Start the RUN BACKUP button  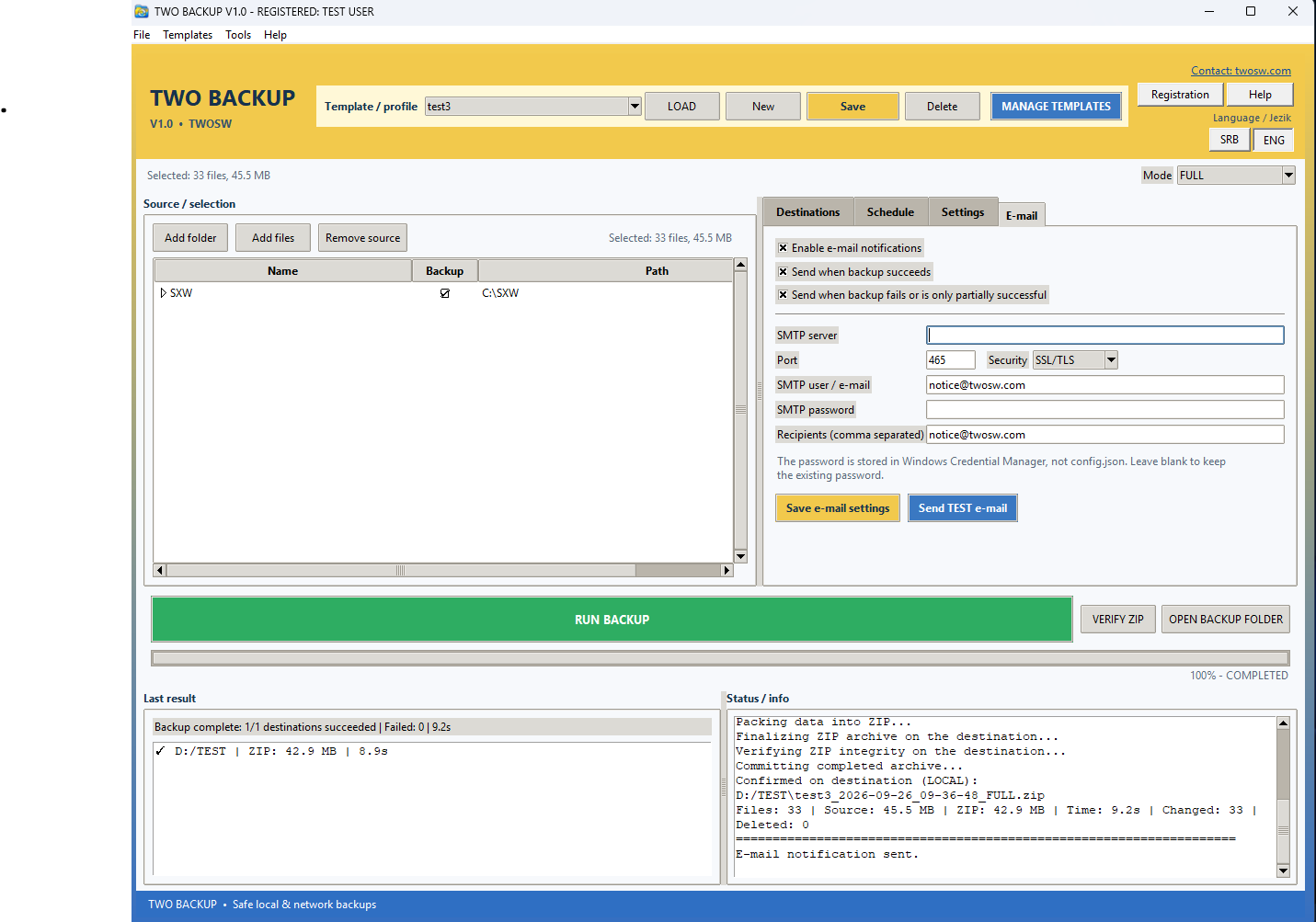612,620
